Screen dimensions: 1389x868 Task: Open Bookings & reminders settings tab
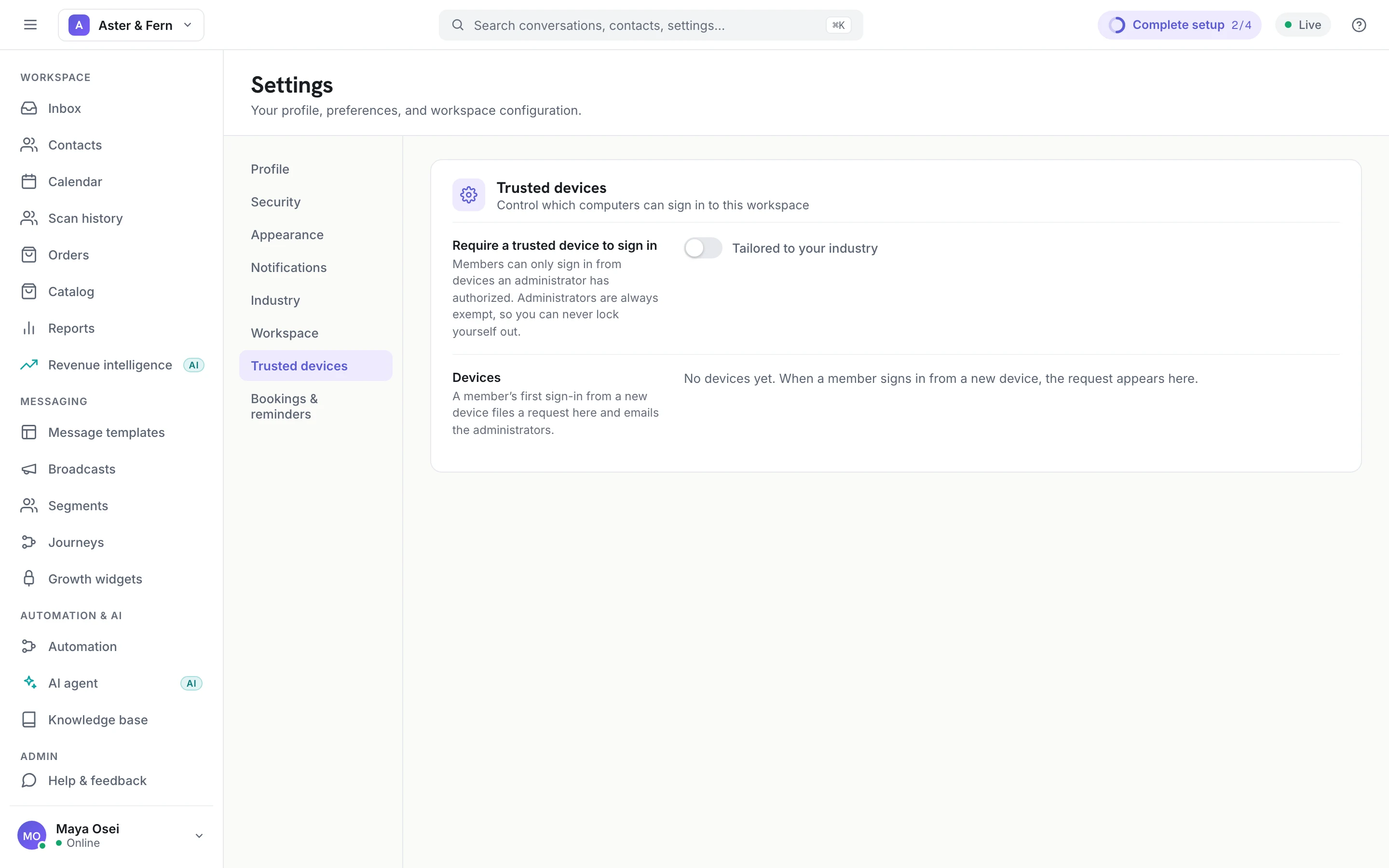(316, 407)
